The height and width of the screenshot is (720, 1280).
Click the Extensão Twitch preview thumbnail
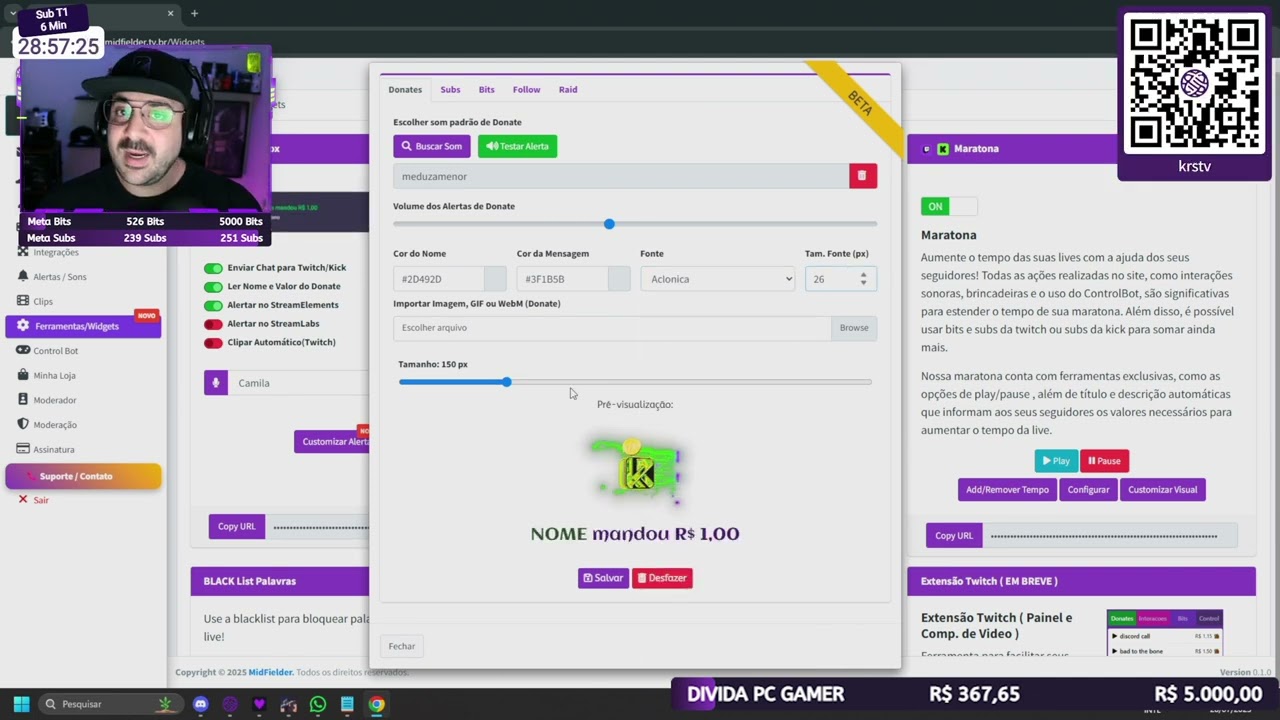1165,633
